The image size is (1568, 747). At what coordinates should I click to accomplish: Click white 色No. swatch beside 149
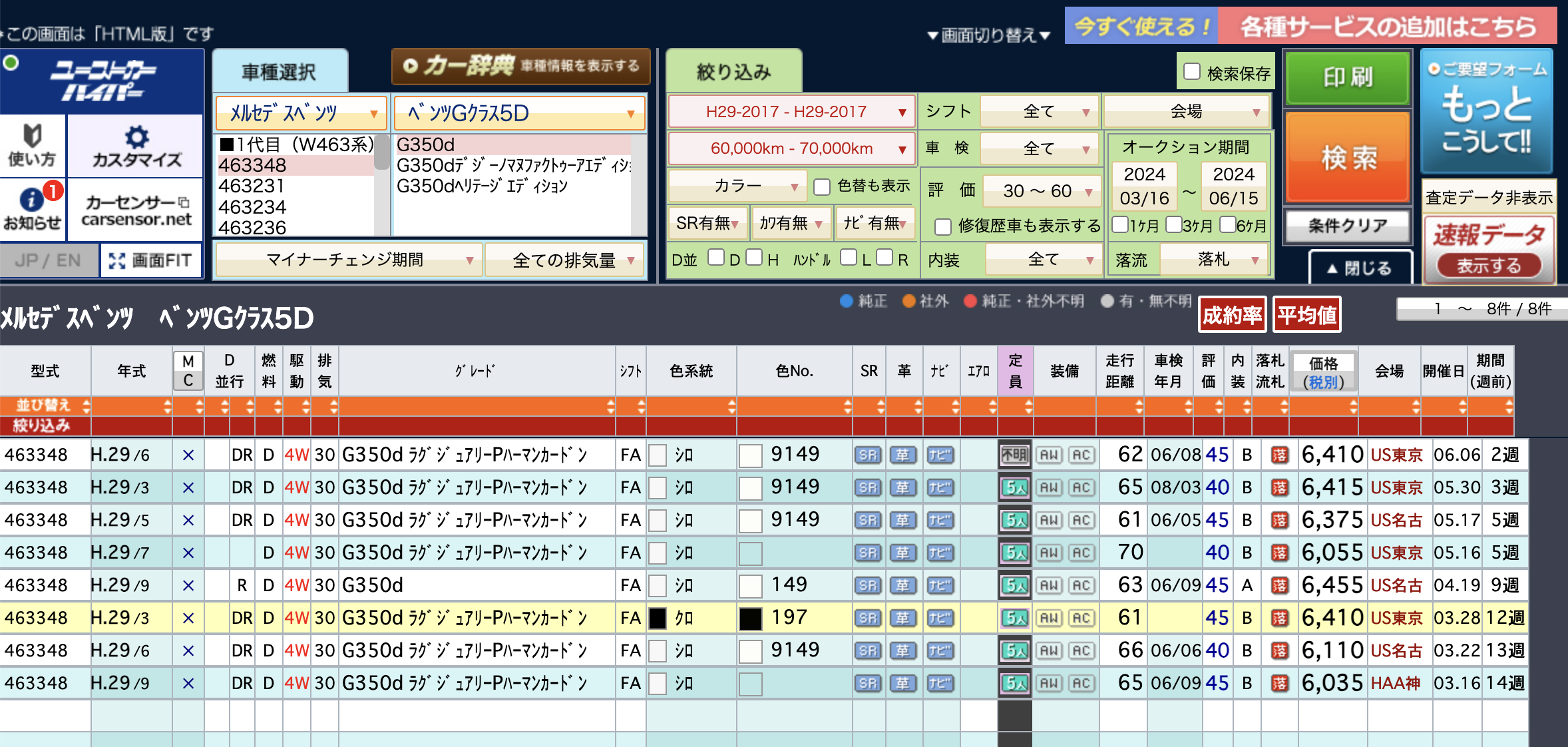click(751, 587)
